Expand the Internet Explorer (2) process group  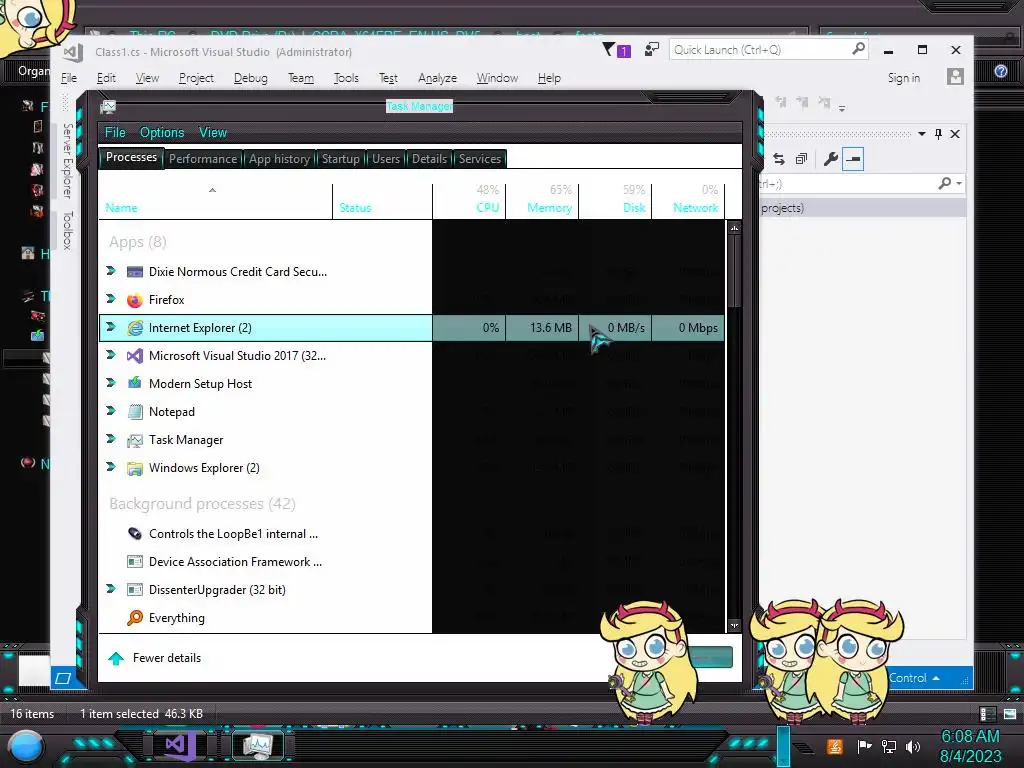point(111,327)
